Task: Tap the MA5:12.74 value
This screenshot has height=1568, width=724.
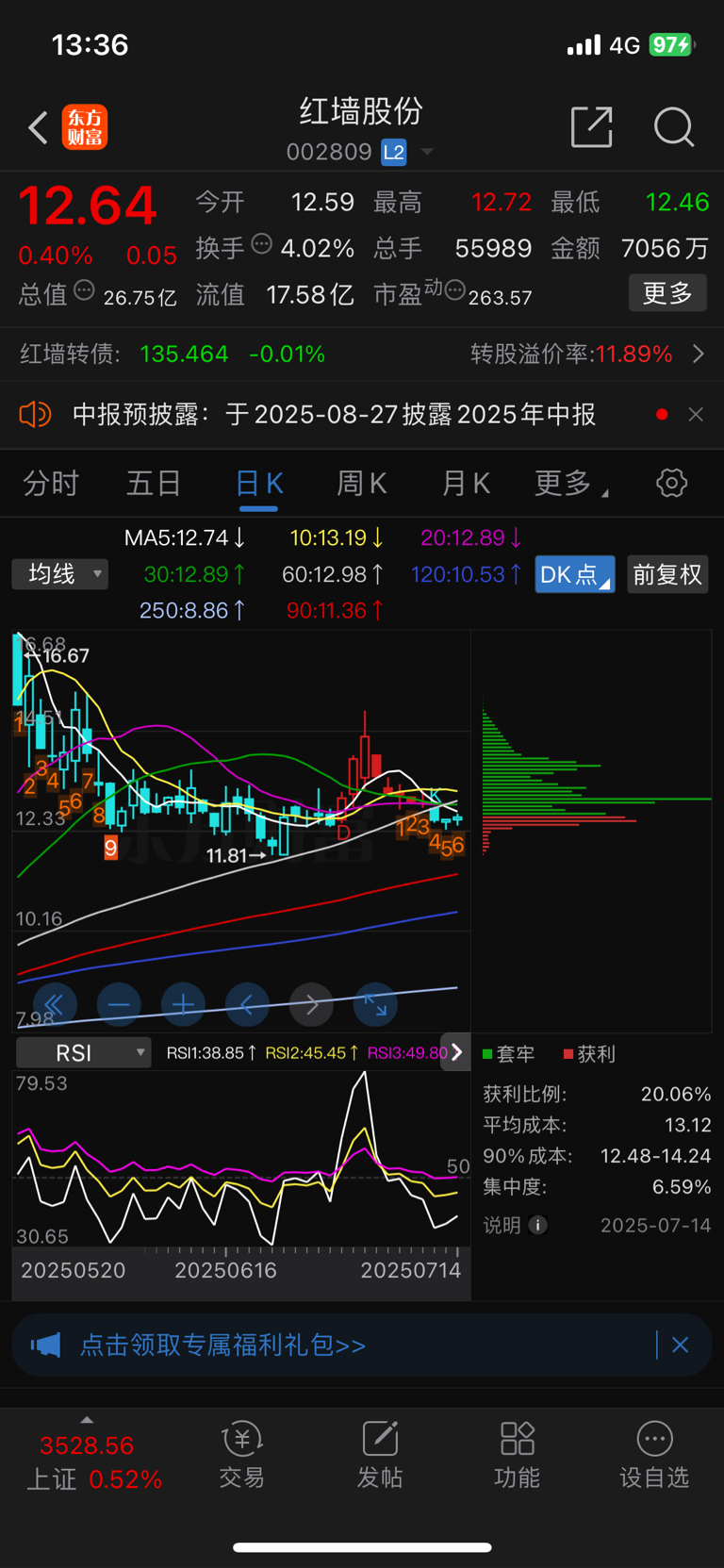Action: pos(185,537)
